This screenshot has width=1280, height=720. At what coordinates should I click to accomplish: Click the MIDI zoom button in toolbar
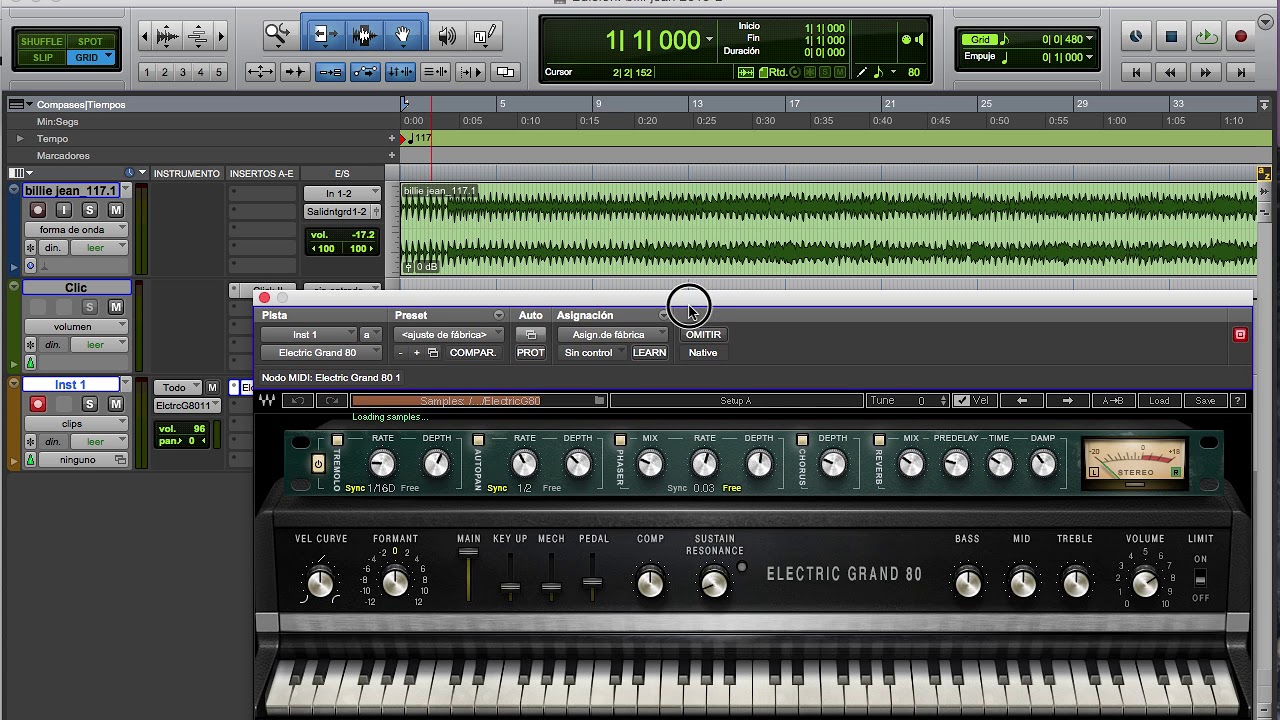198,37
